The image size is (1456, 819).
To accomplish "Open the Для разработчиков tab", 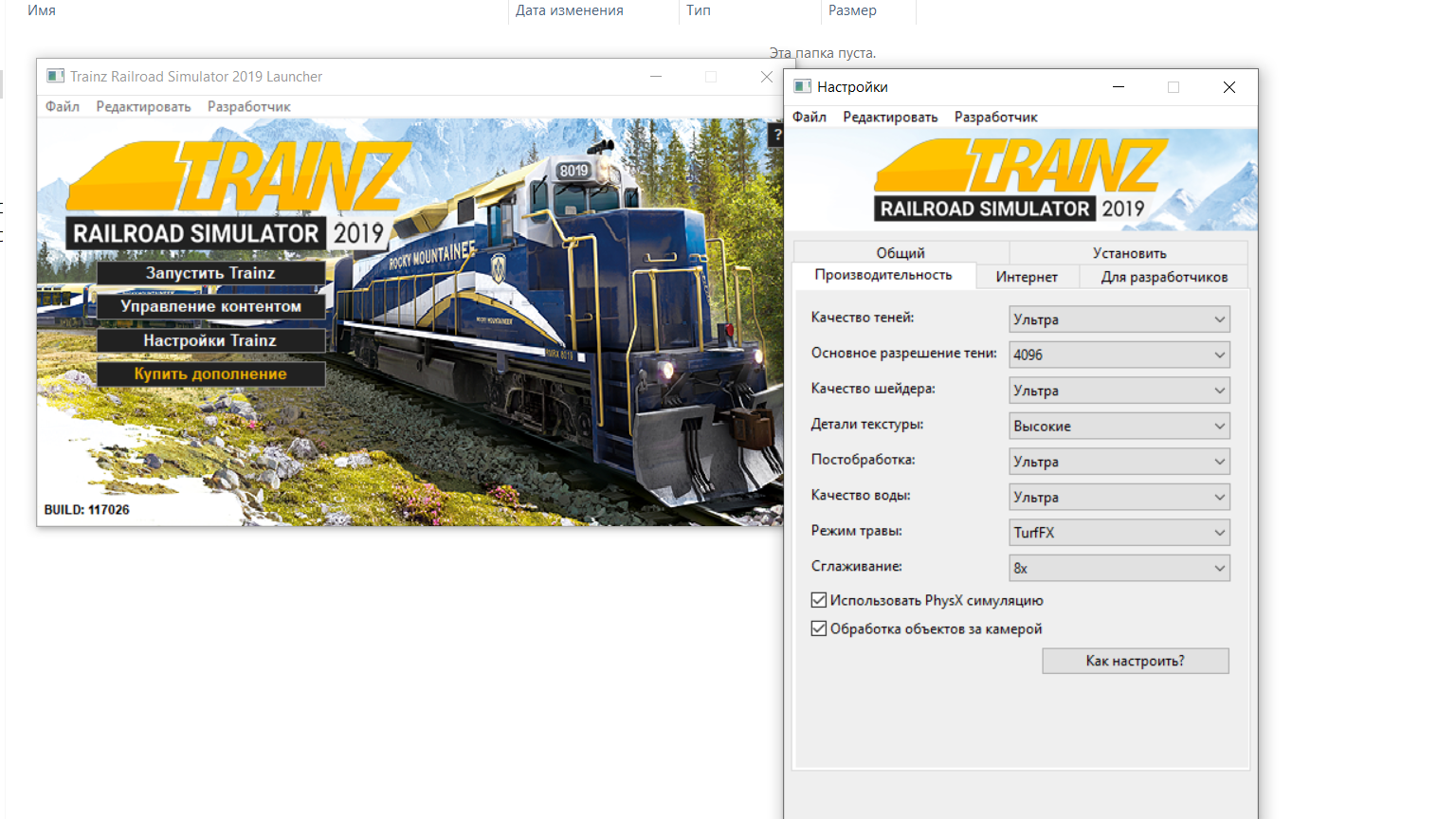I will pos(1164,277).
